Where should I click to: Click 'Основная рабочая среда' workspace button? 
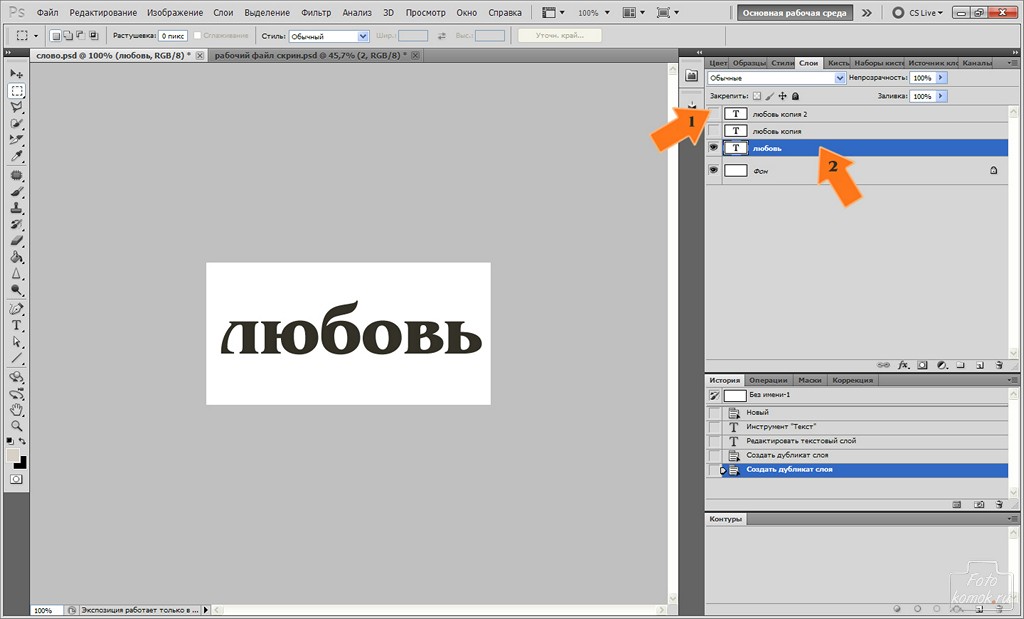coord(795,12)
